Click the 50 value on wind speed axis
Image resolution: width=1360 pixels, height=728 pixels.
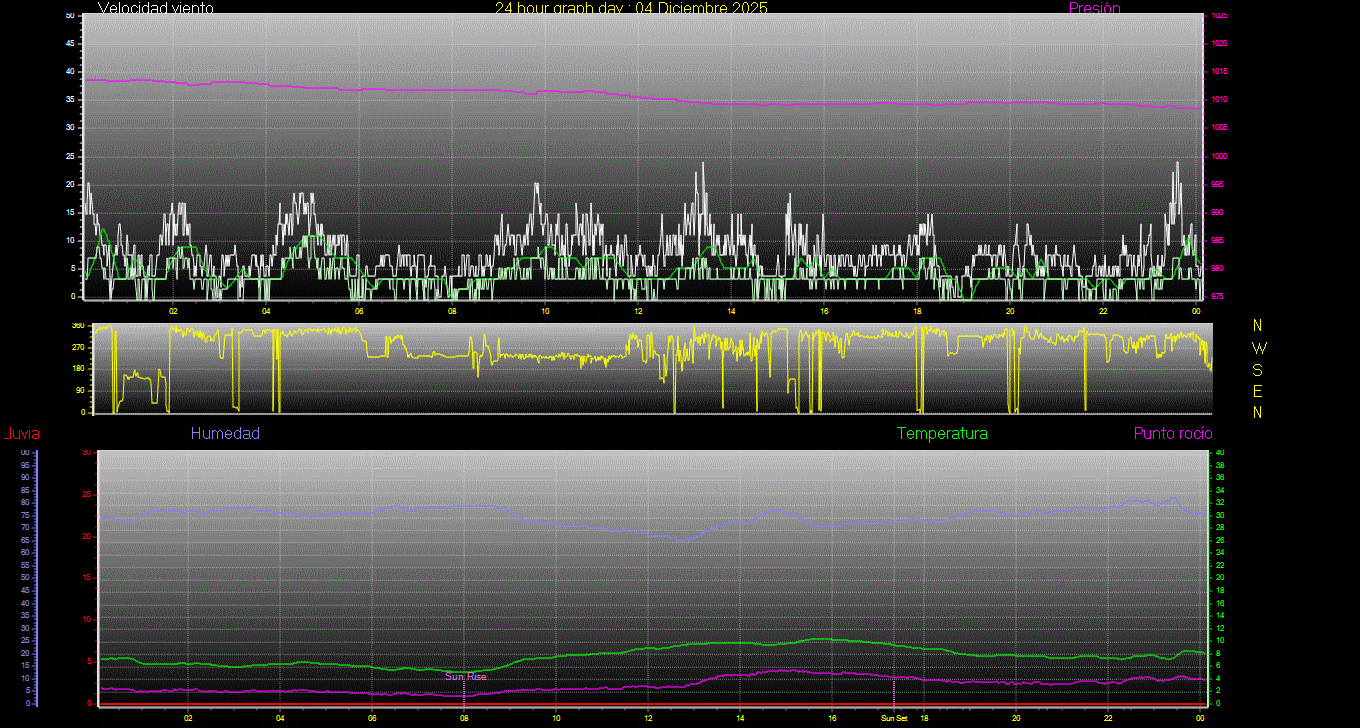point(69,16)
